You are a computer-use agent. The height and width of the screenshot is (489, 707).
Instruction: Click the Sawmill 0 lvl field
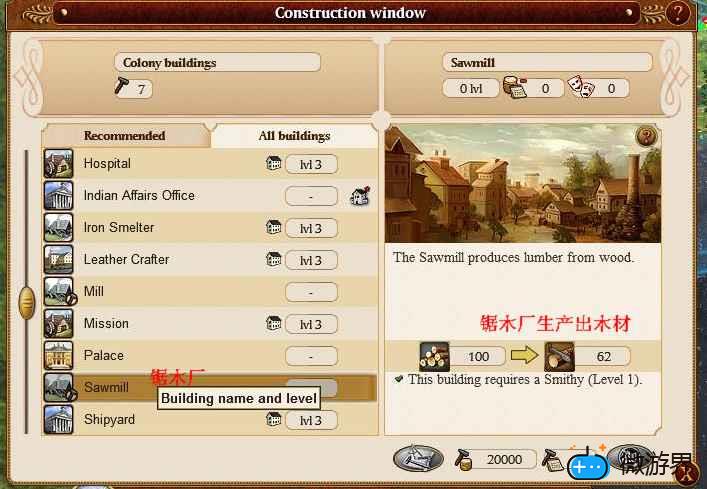click(471, 89)
